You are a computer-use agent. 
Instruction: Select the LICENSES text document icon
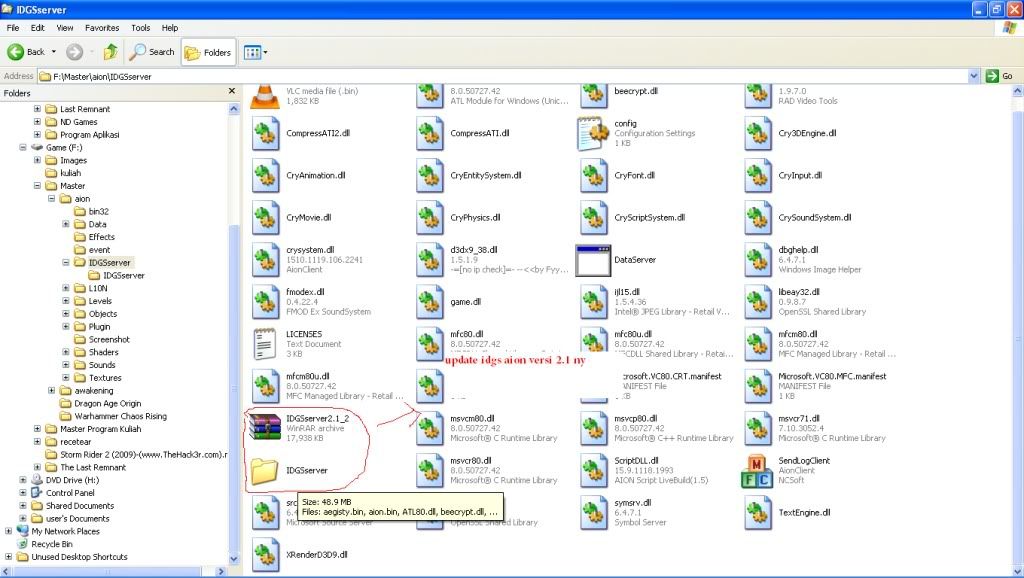(264, 344)
